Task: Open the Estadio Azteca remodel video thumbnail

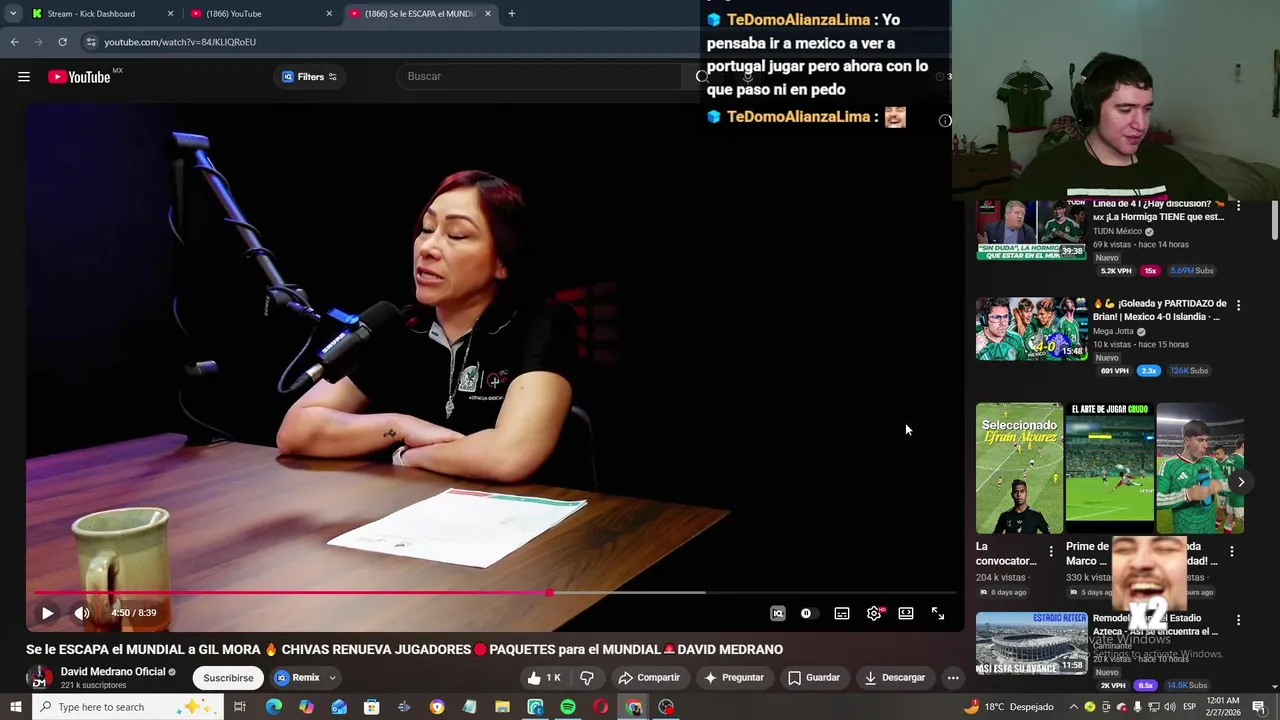Action: [1031, 643]
